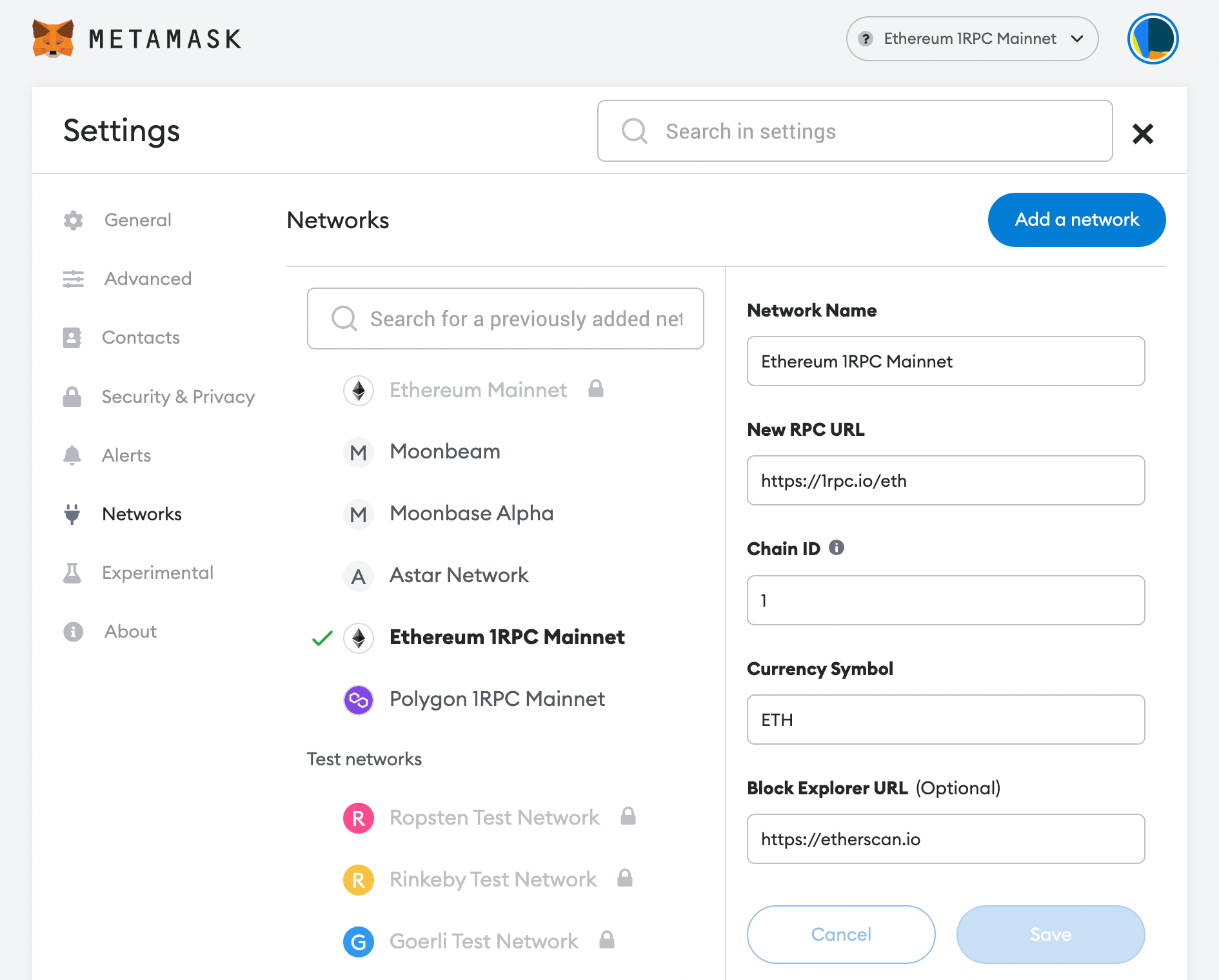
Task: Open the account avatar menu
Action: (x=1153, y=39)
